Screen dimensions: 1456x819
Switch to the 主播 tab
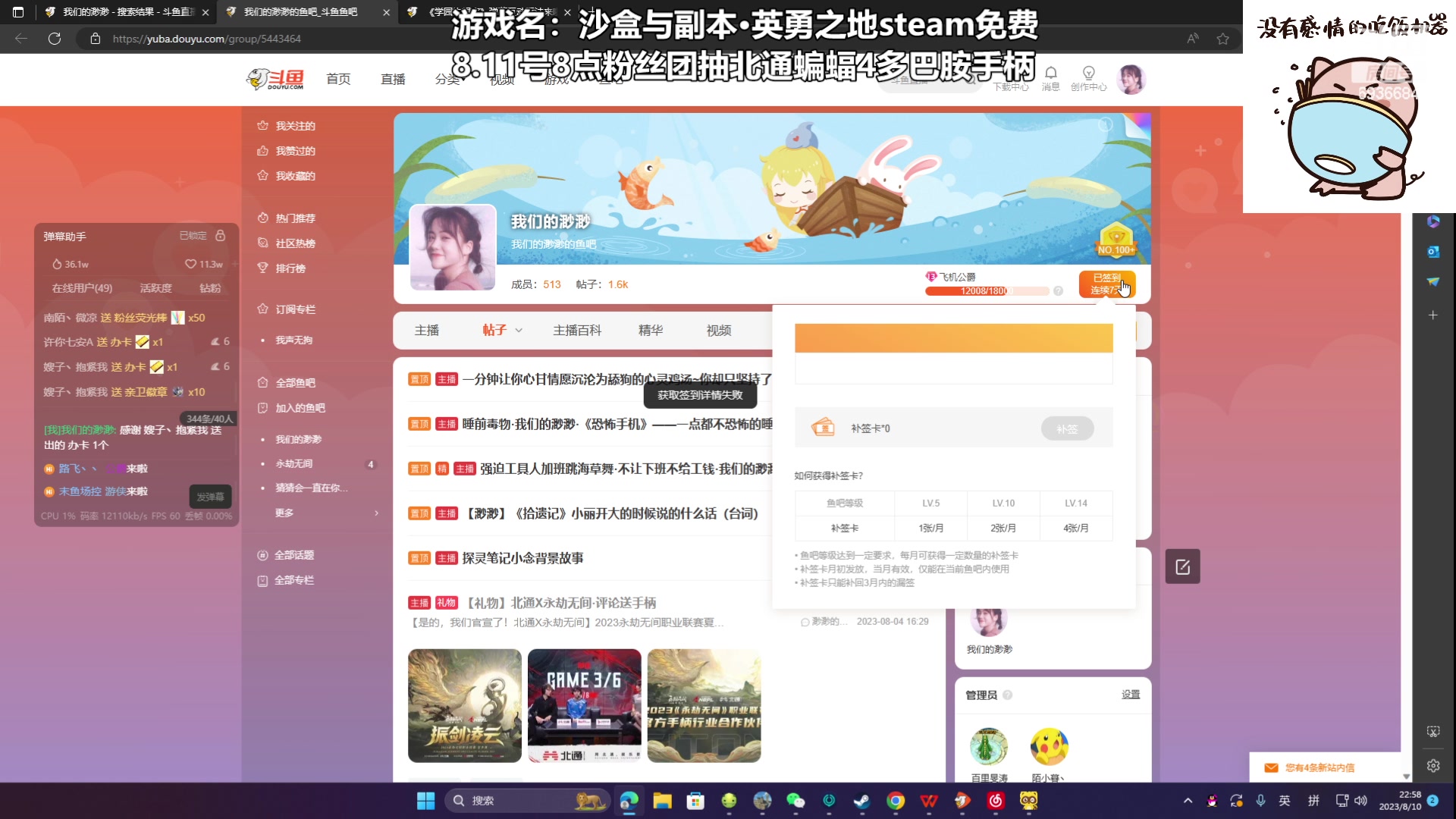(427, 331)
